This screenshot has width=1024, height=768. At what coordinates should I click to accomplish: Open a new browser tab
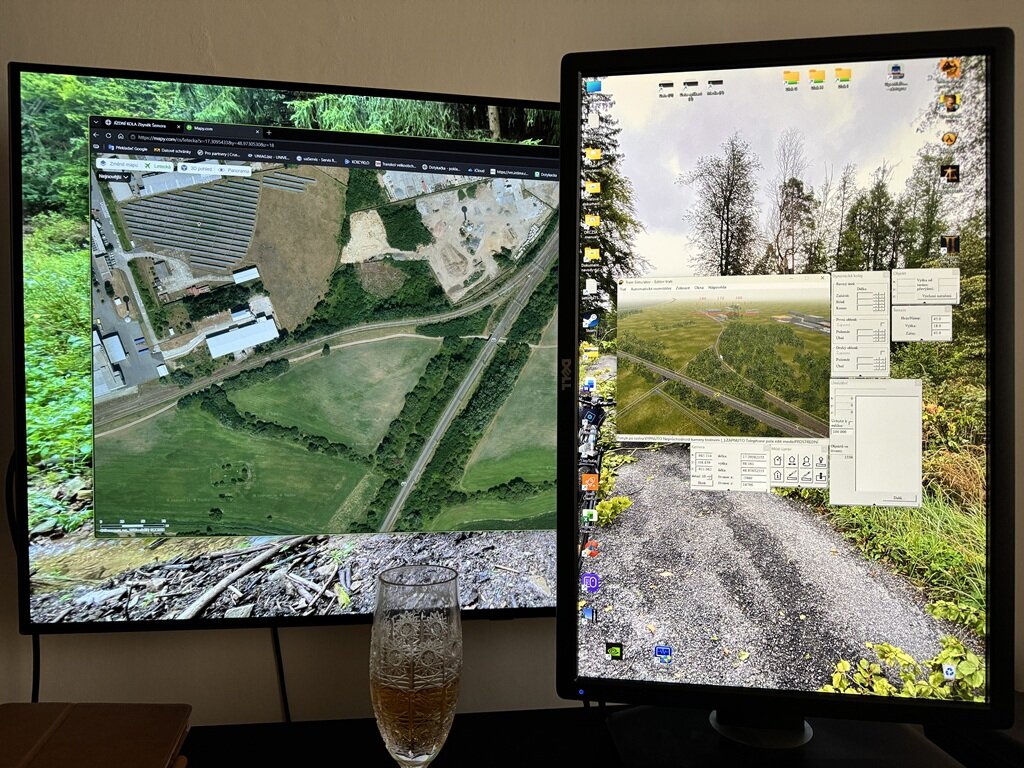point(268,132)
